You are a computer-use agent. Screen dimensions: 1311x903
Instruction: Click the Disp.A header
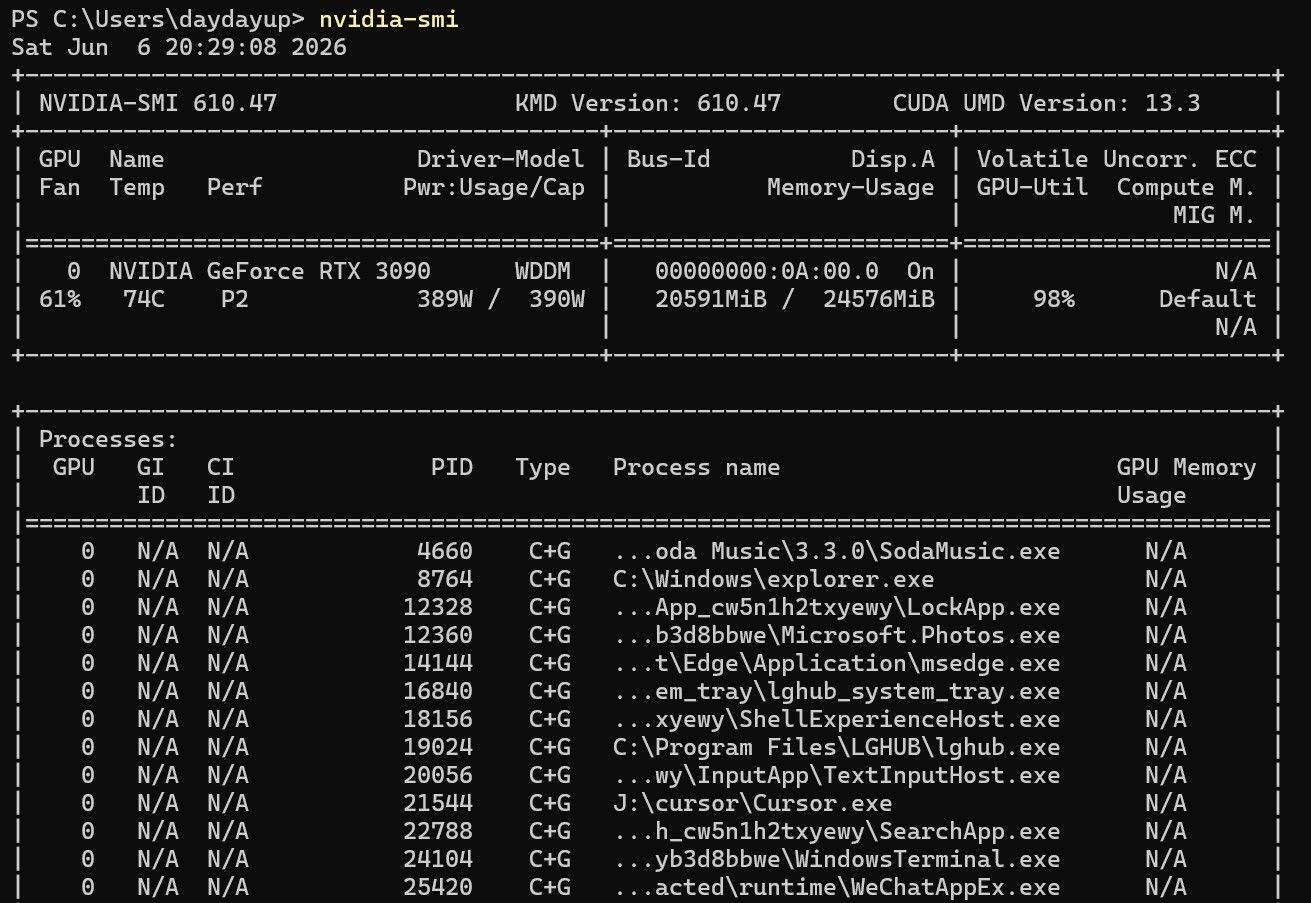tap(893, 159)
